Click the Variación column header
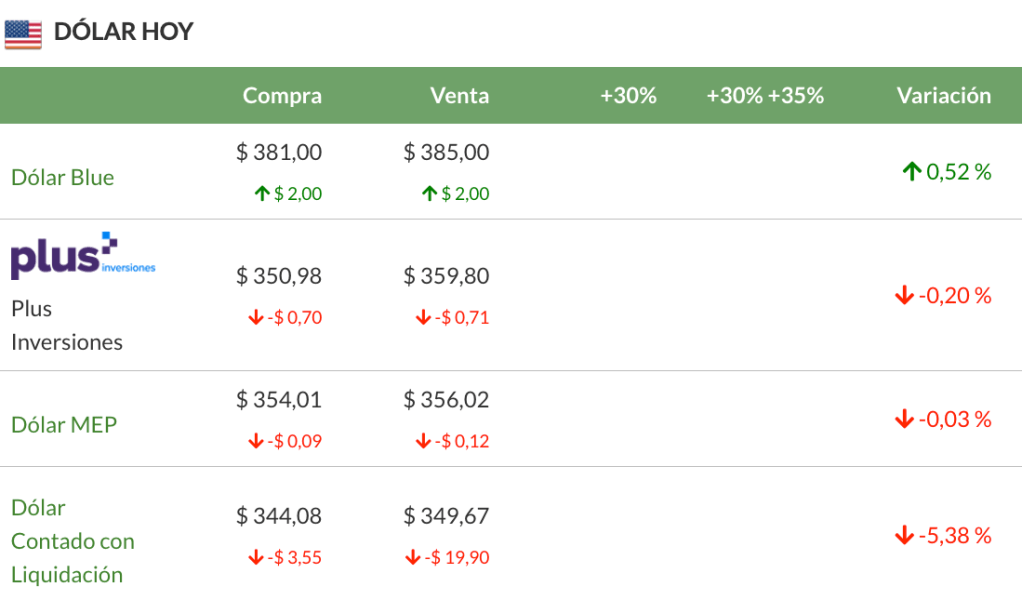The width and height of the screenshot is (1022, 600). point(943,96)
